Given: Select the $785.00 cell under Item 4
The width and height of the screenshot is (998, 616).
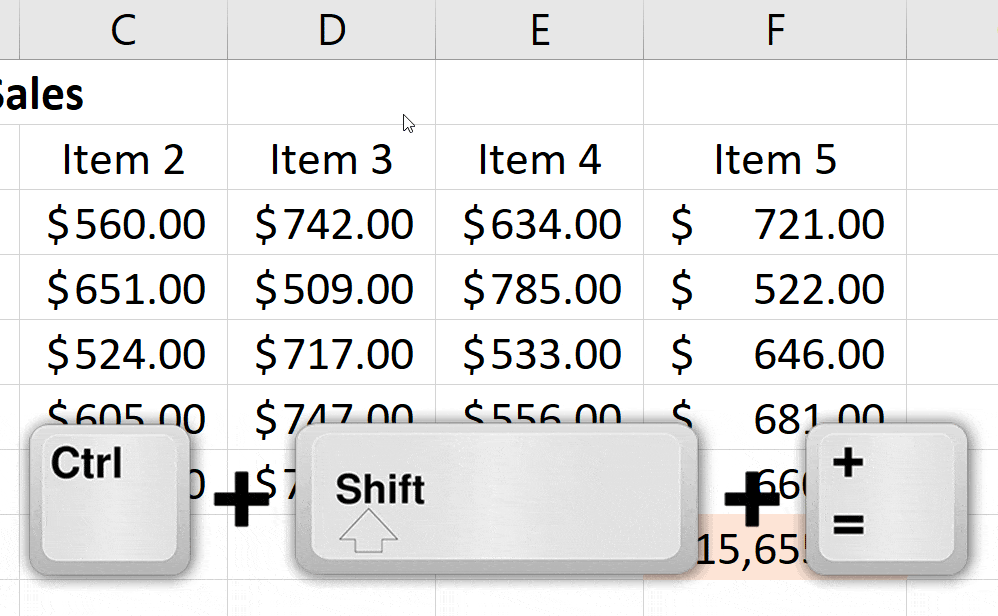Looking at the screenshot, I should 539,289.
